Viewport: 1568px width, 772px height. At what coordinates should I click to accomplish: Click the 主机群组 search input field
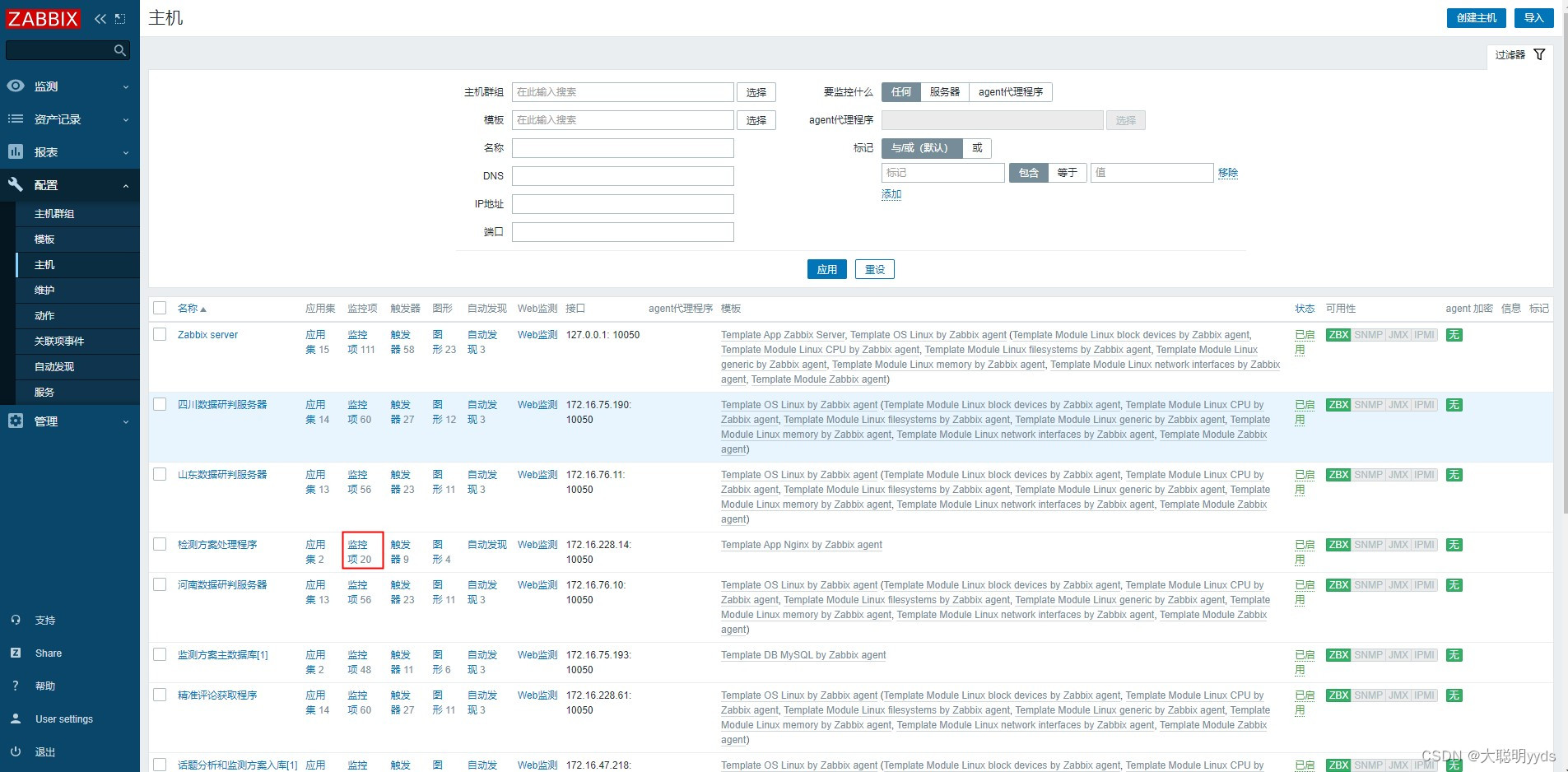pyautogui.click(x=622, y=92)
